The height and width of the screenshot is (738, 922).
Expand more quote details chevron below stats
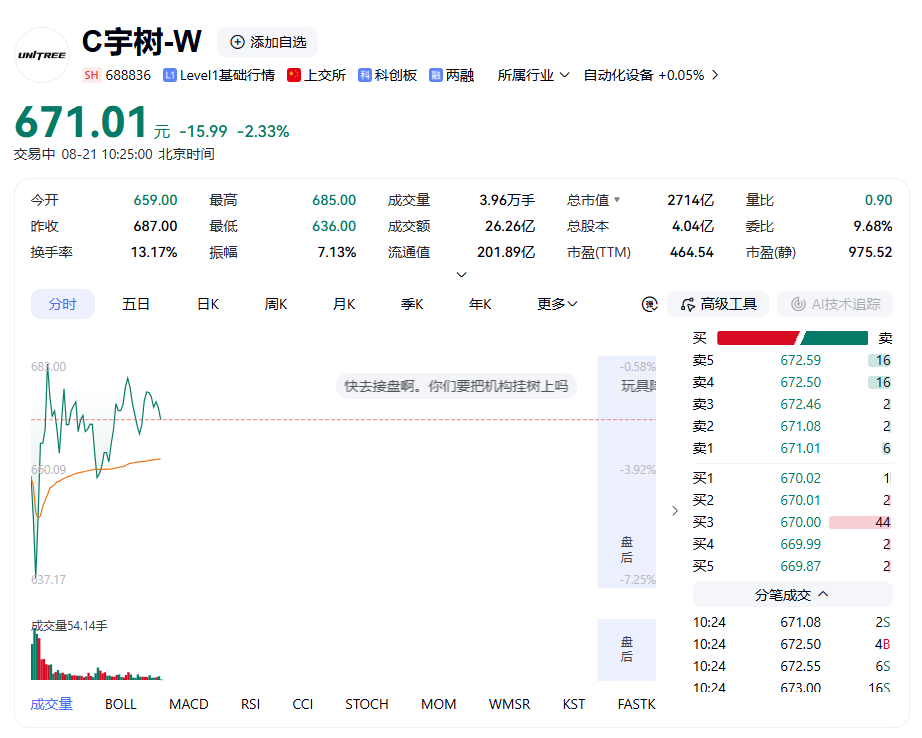click(462, 275)
